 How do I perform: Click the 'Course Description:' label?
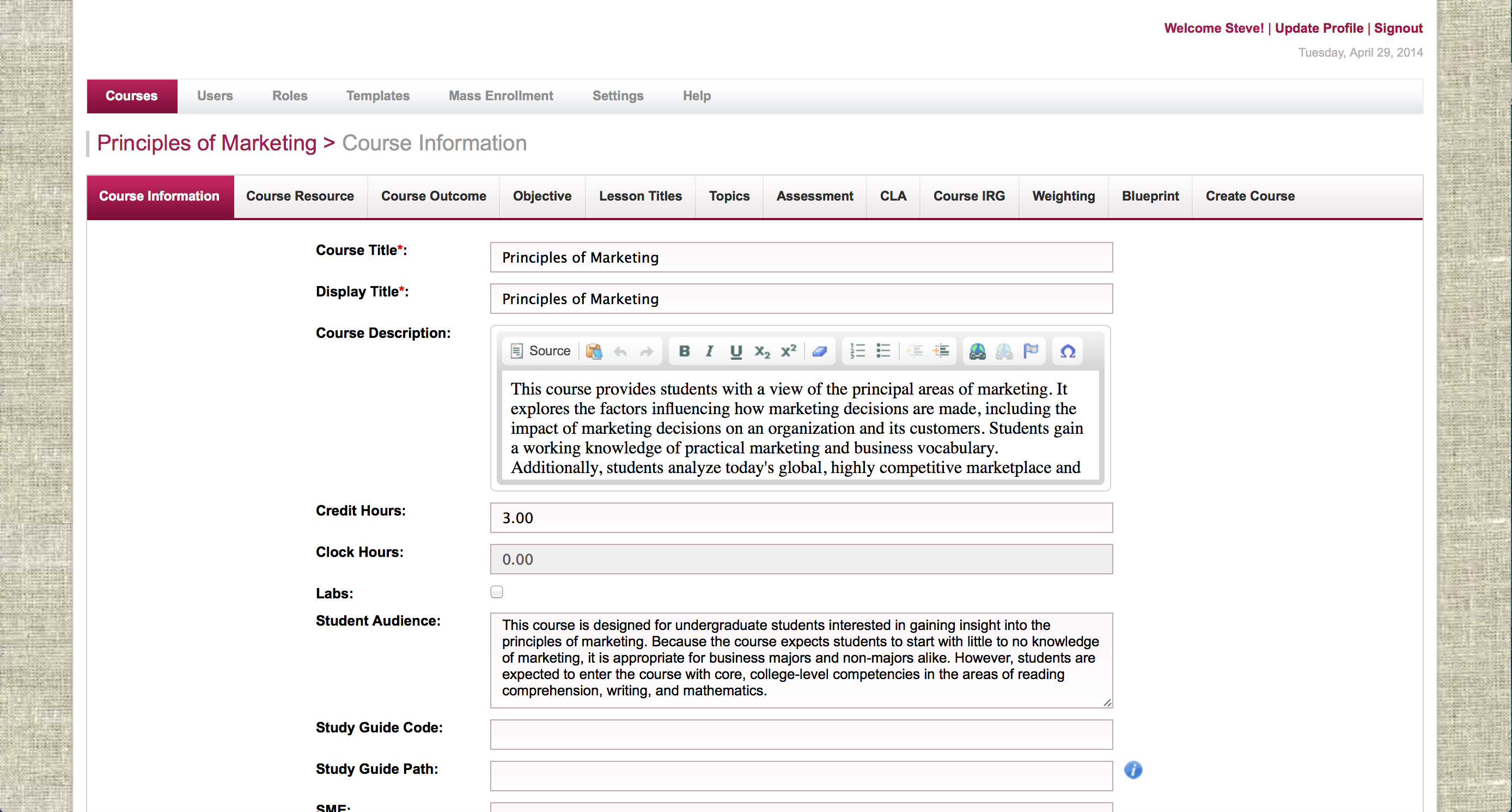(383, 333)
